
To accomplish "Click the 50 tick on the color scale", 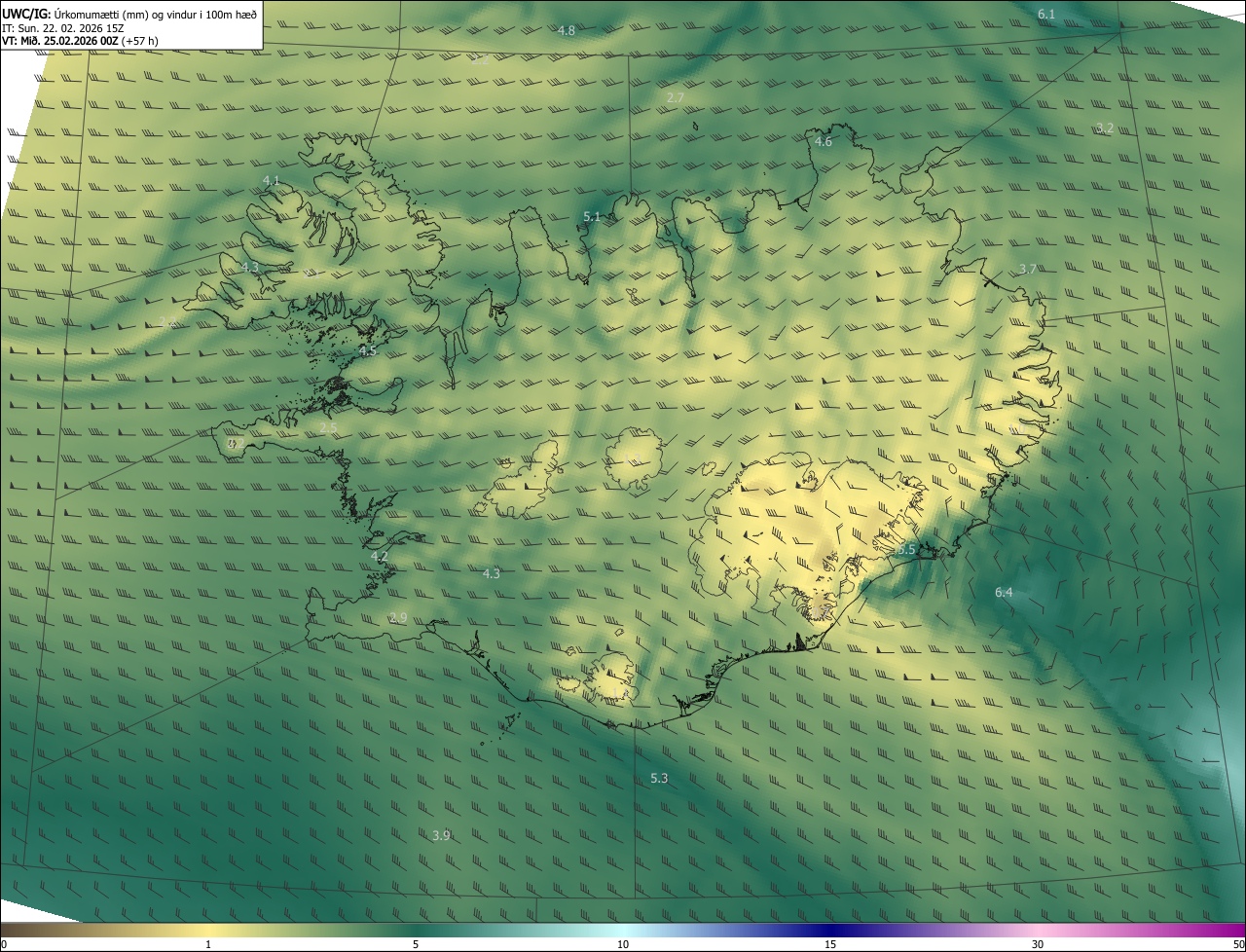I will tap(1237, 944).
